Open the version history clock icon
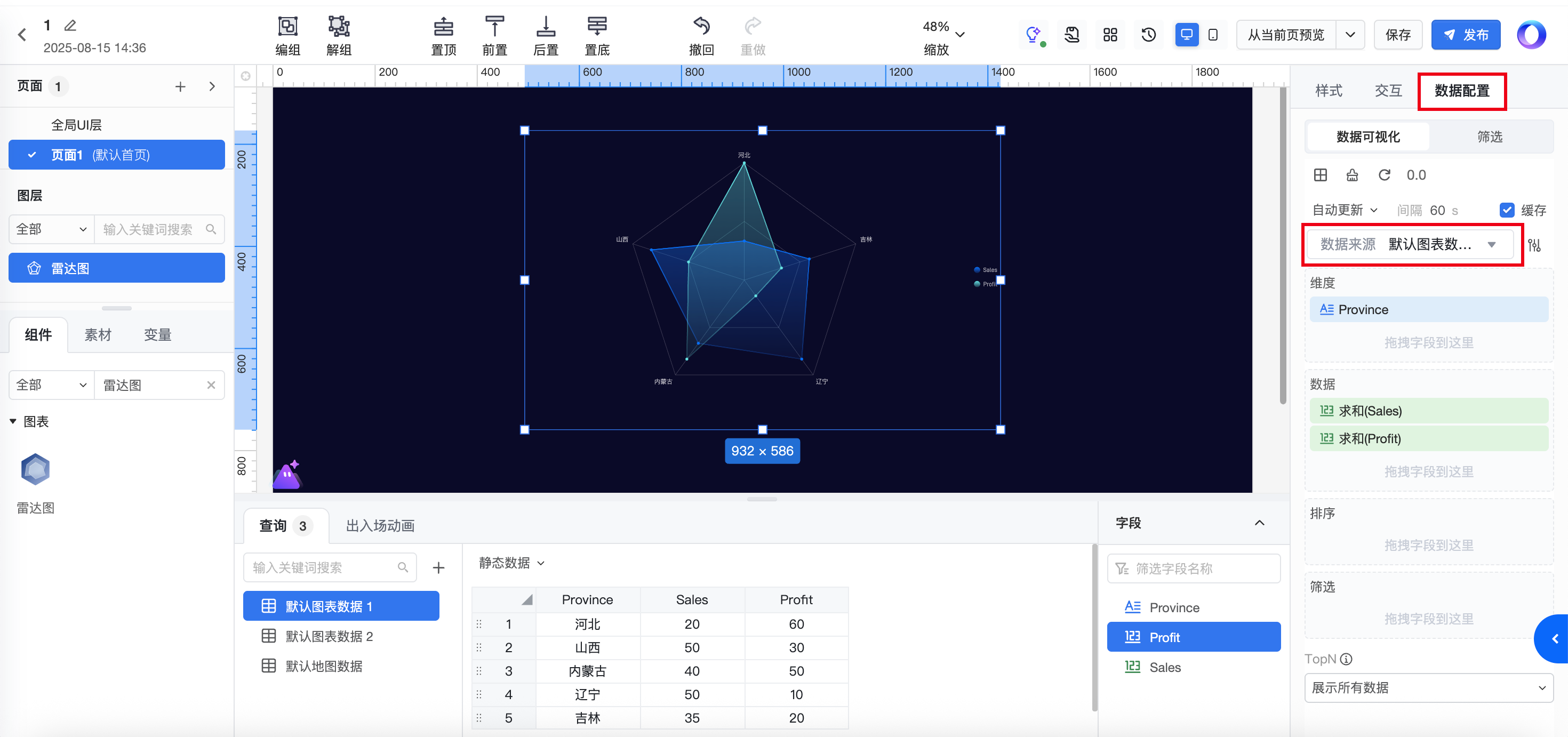The width and height of the screenshot is (1568, 737). coord(1148,35)
